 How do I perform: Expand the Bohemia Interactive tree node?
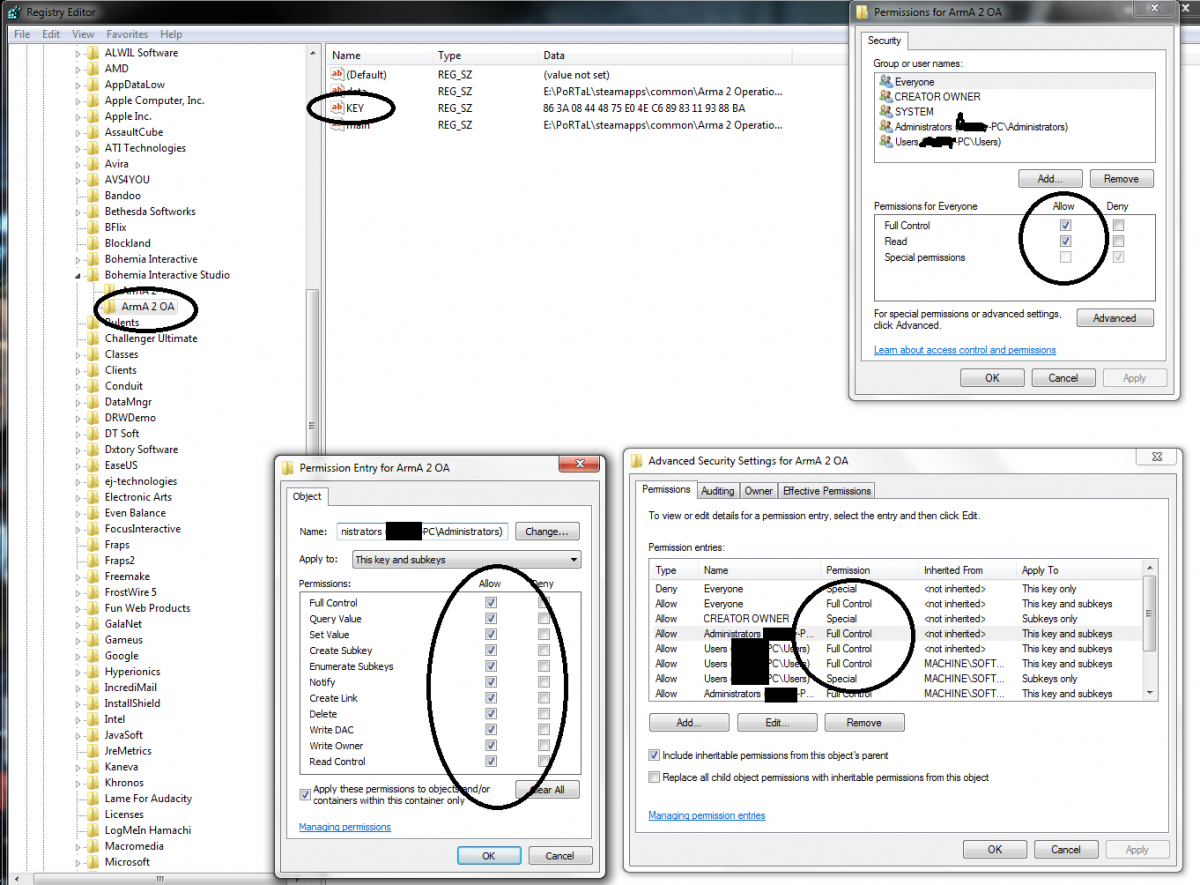(x=78, y=259)
